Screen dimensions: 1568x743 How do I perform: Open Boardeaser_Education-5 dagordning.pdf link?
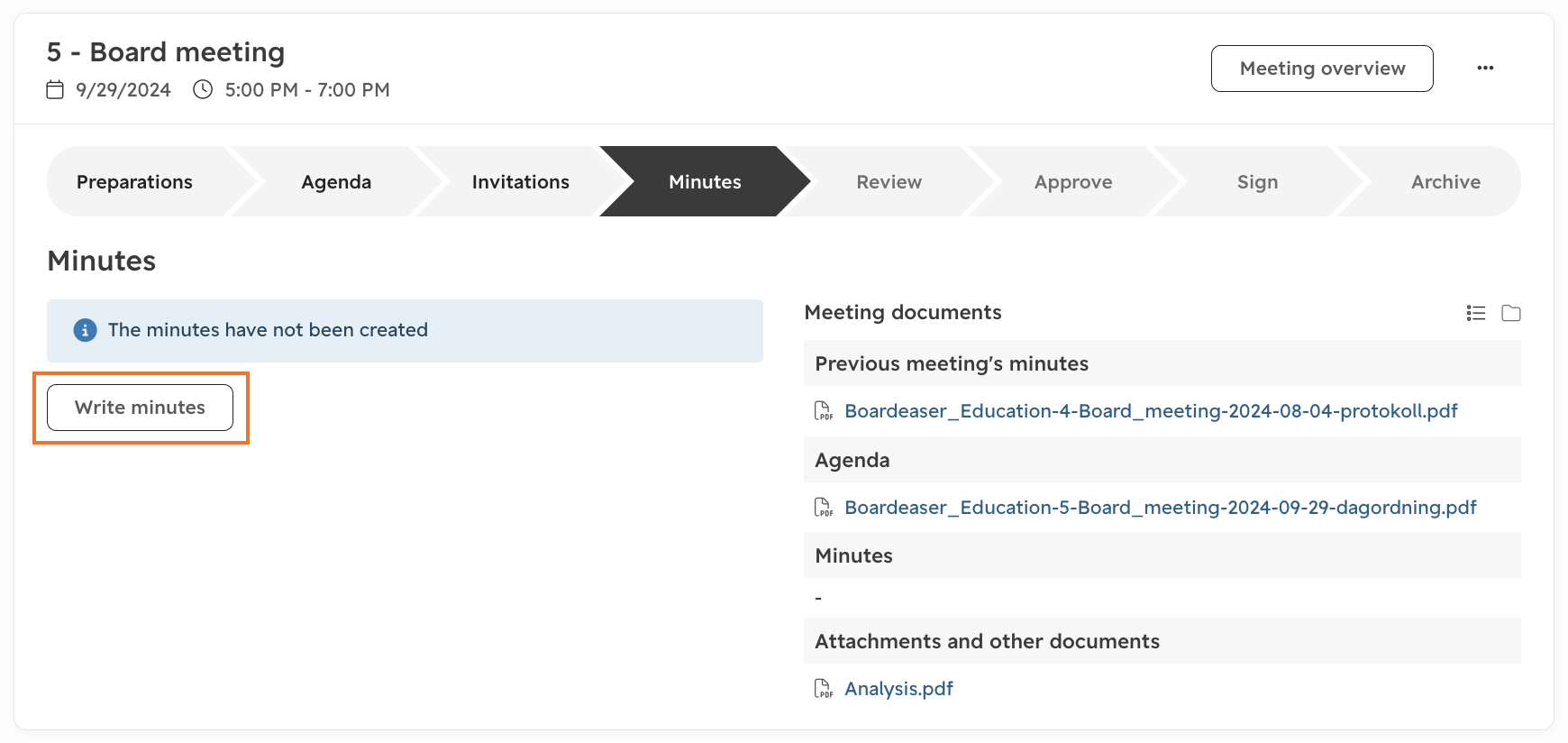[x=1161, y=508]
